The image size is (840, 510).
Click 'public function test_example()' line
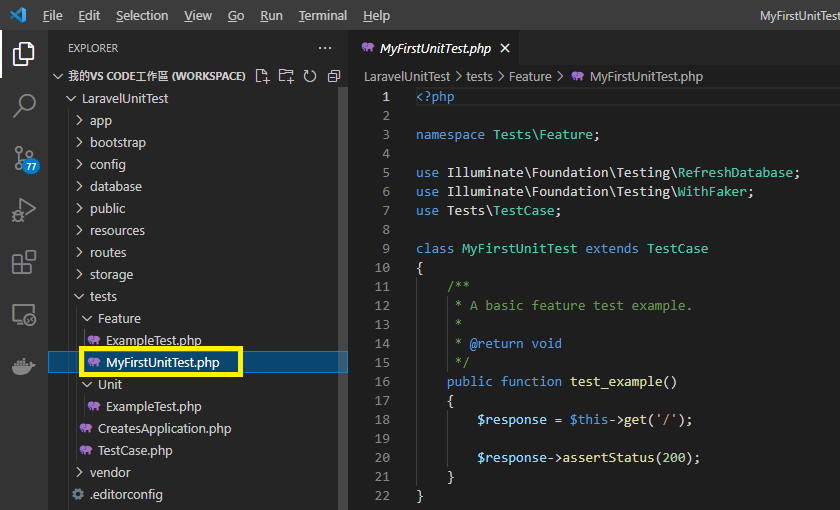point(562,381)
